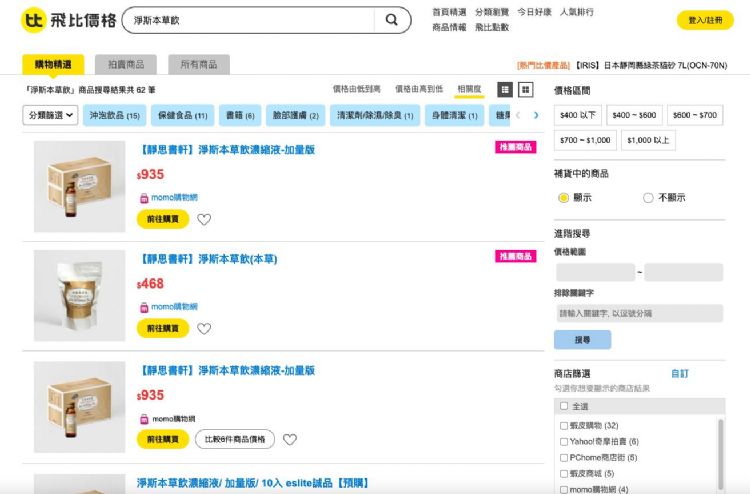Viewport: 750px width, 494px height.
Task: Select the $400 以下 price range
Action: pyautogui.click(x=578, y=115)
